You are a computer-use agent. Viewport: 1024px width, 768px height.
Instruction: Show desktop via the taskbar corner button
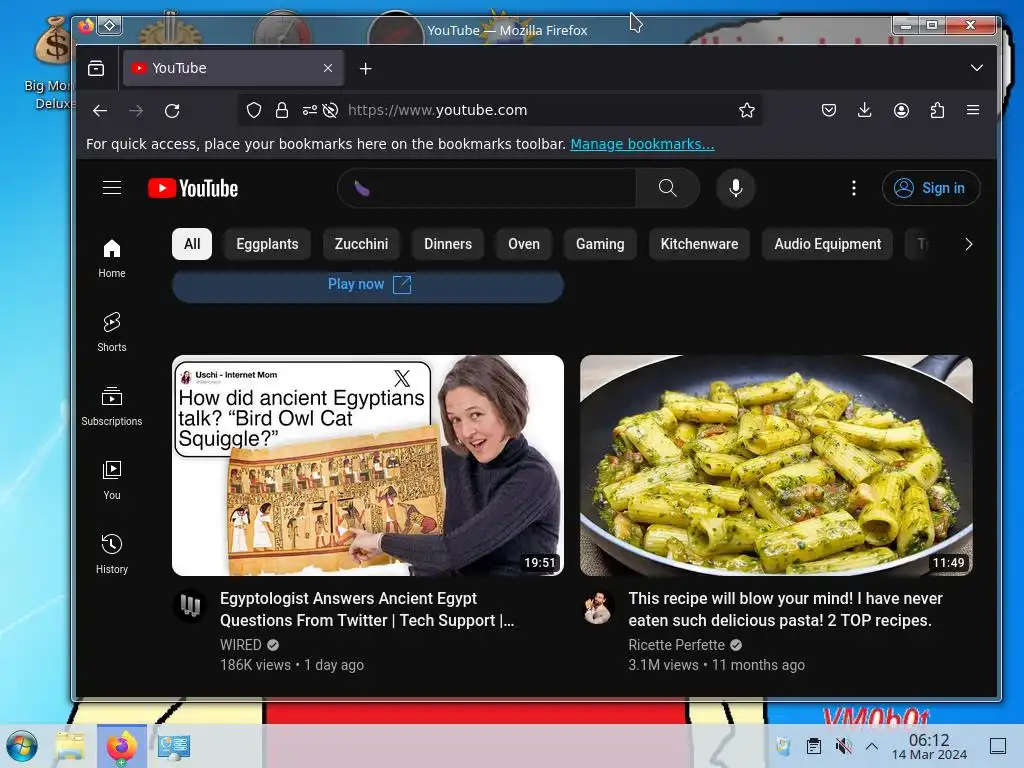point(998,746)
